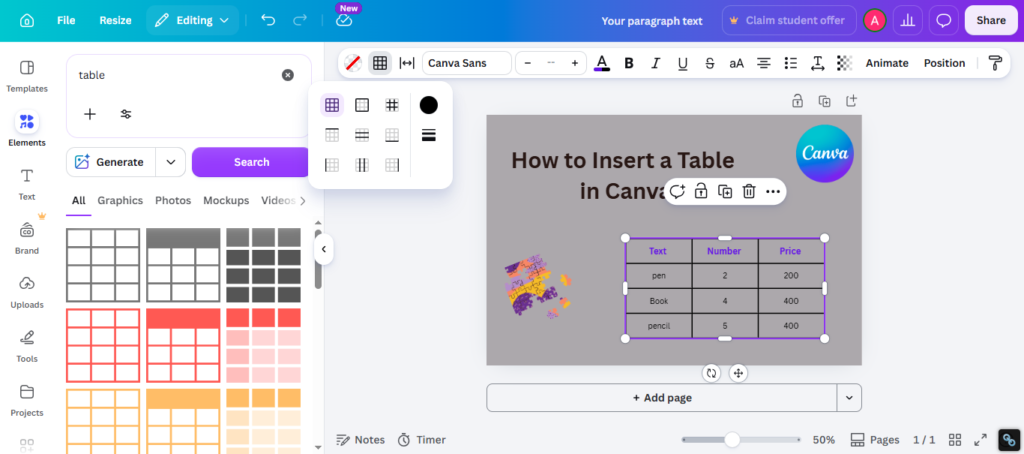The width and height of the screenshot is (1024, 454).
Task: Open the Editing mode dropdown
Action: pos(193,20)
